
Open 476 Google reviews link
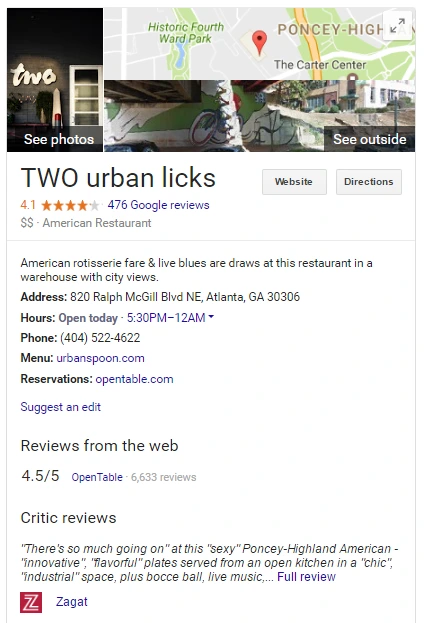click(x=158, y=205)
